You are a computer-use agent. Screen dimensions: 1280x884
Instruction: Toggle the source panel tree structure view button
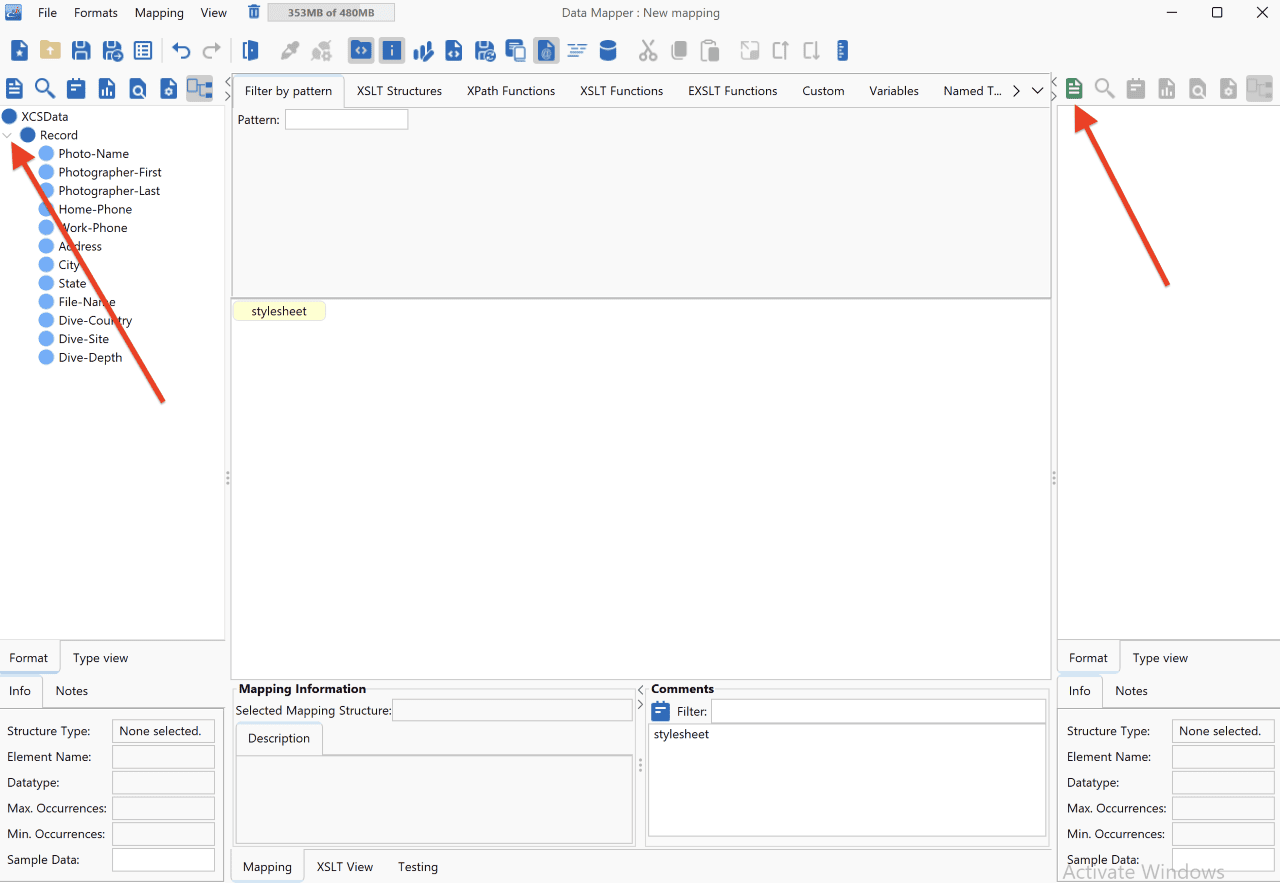200,88
